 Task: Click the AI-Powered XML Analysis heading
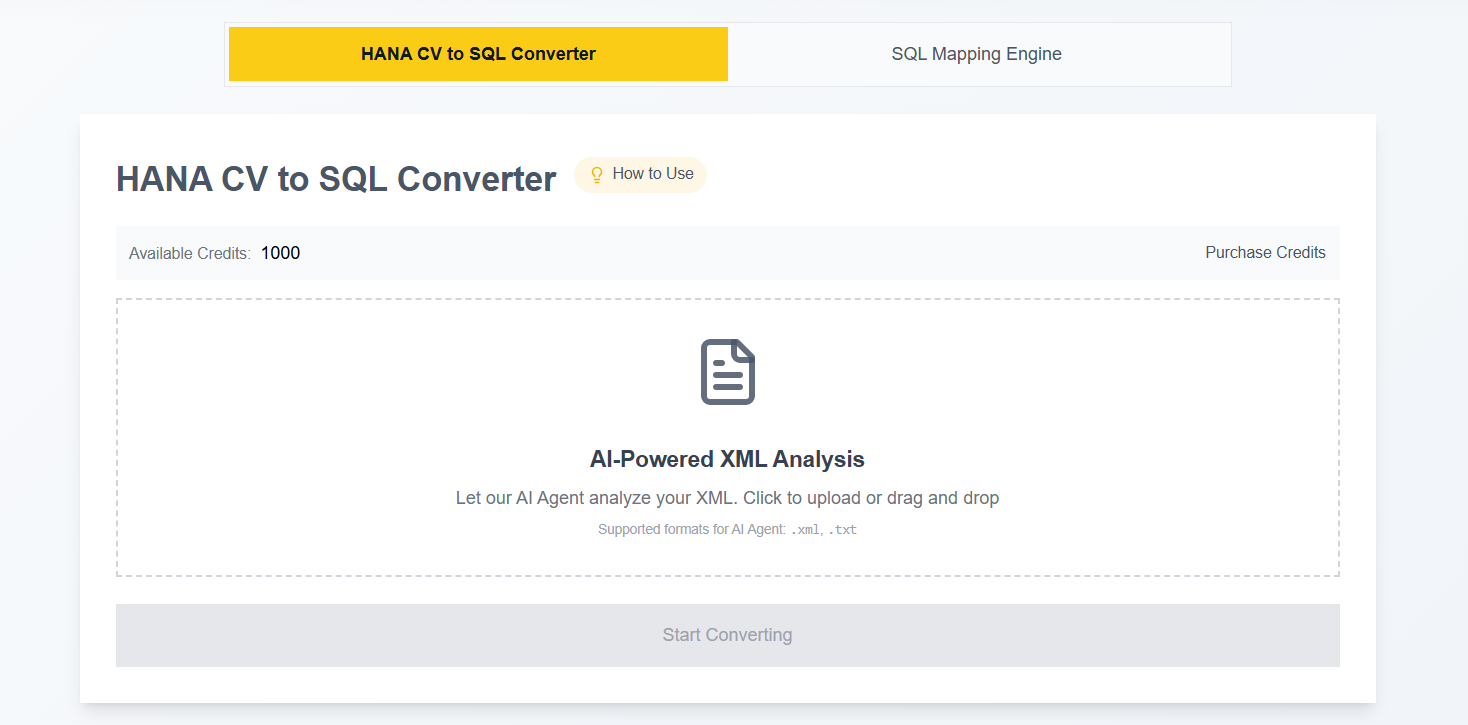click(727, 460)
